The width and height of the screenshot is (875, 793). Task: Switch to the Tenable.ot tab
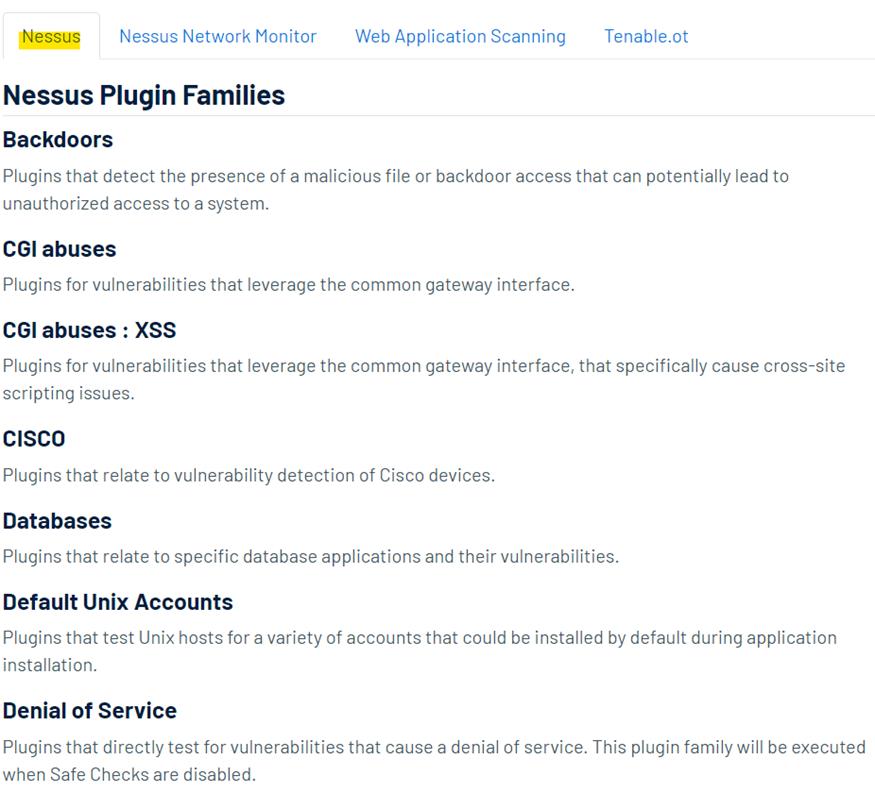point(646,36)
